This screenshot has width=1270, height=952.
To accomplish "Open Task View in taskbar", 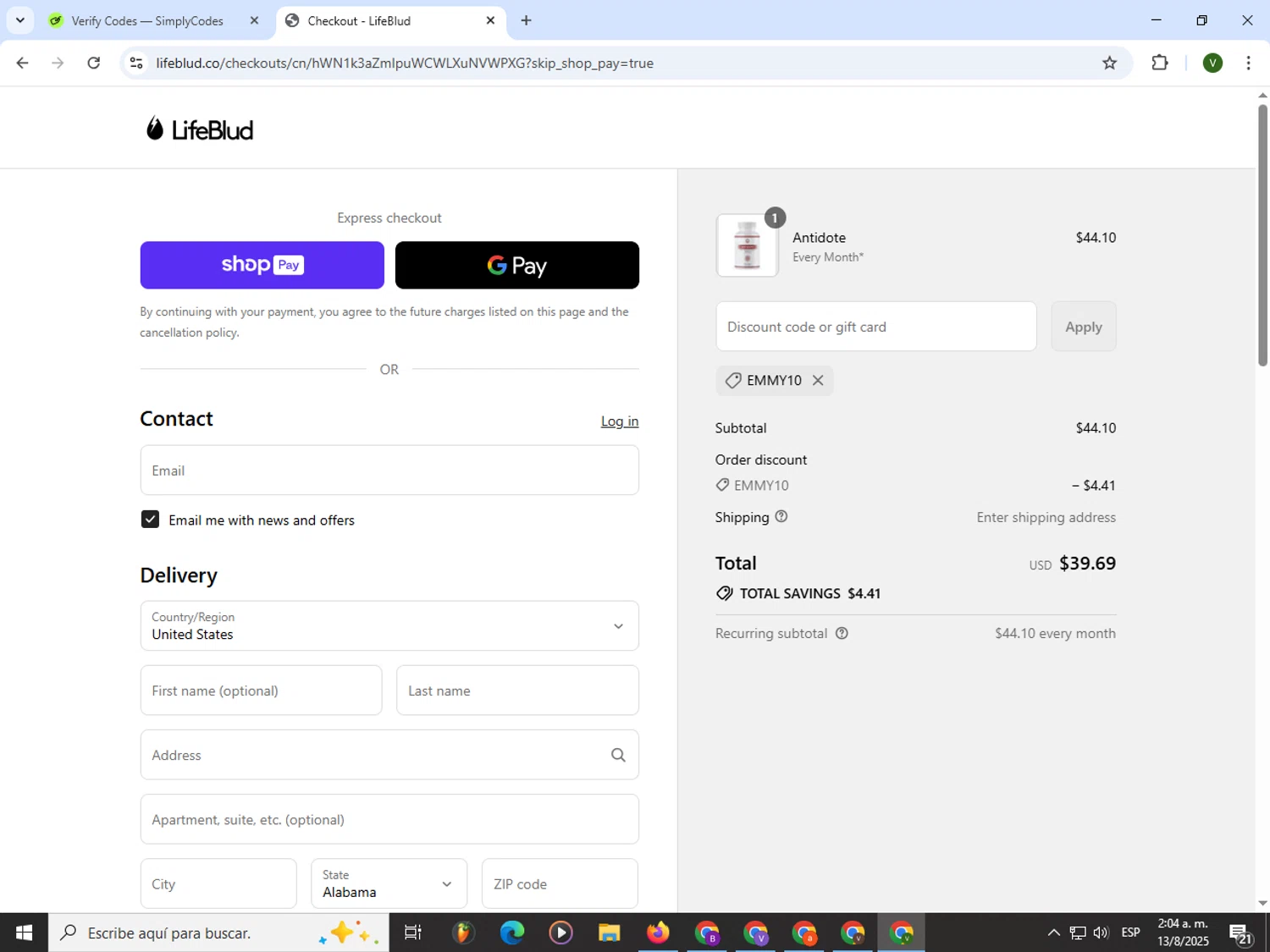I will point(413,933).
